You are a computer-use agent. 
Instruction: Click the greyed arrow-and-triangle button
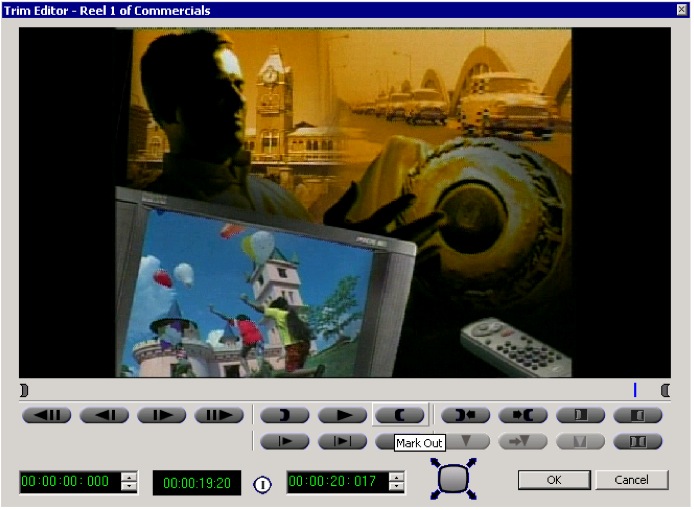523,441
